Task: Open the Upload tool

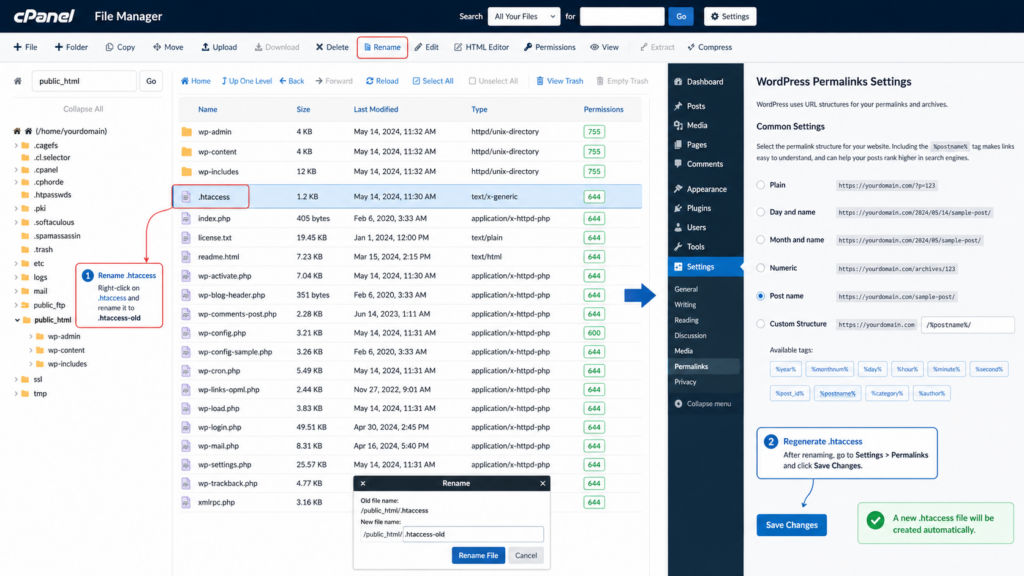Action: 219,47
